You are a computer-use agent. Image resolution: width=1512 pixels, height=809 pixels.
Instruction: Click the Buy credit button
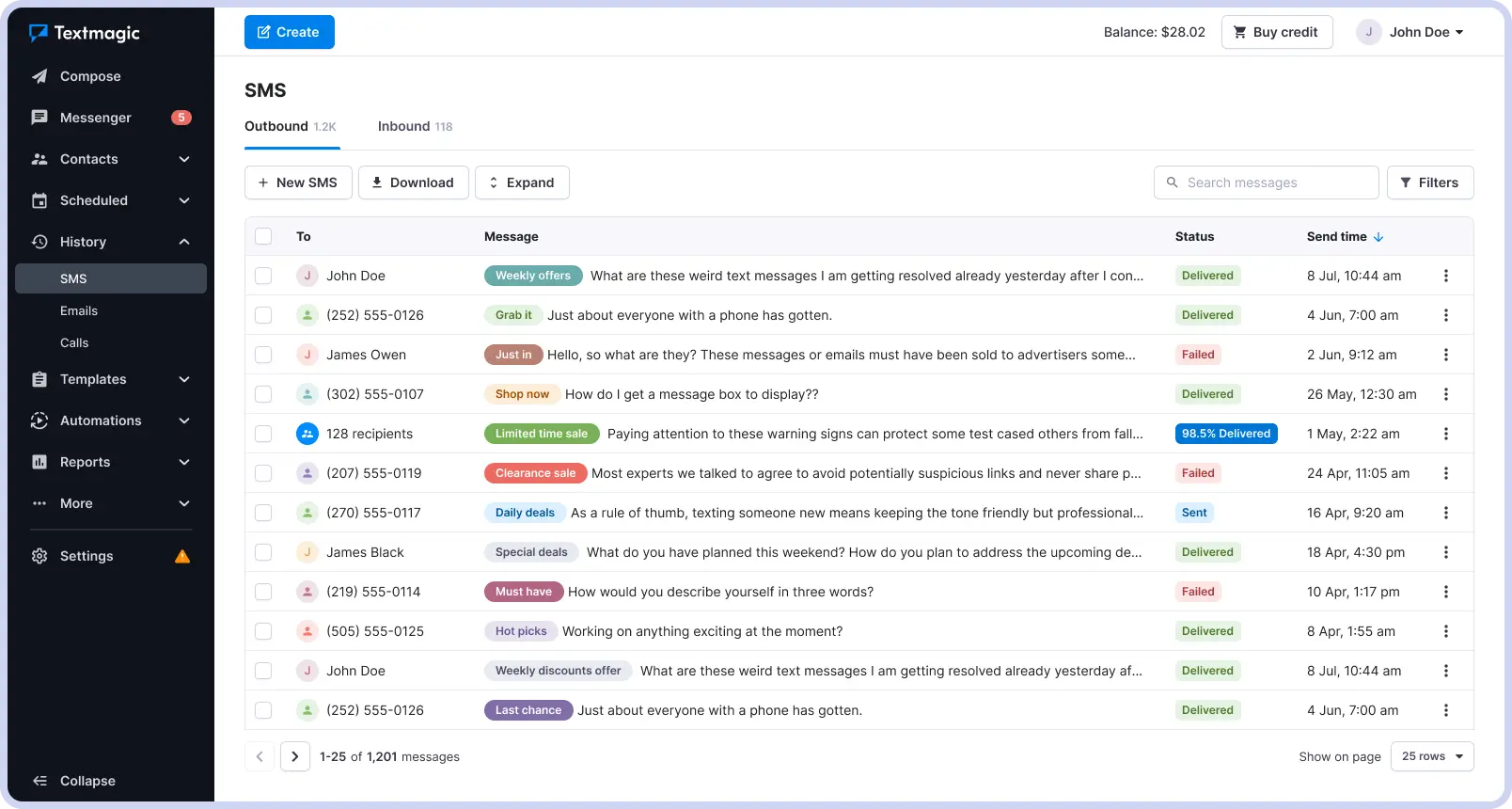pos(1277,32)
